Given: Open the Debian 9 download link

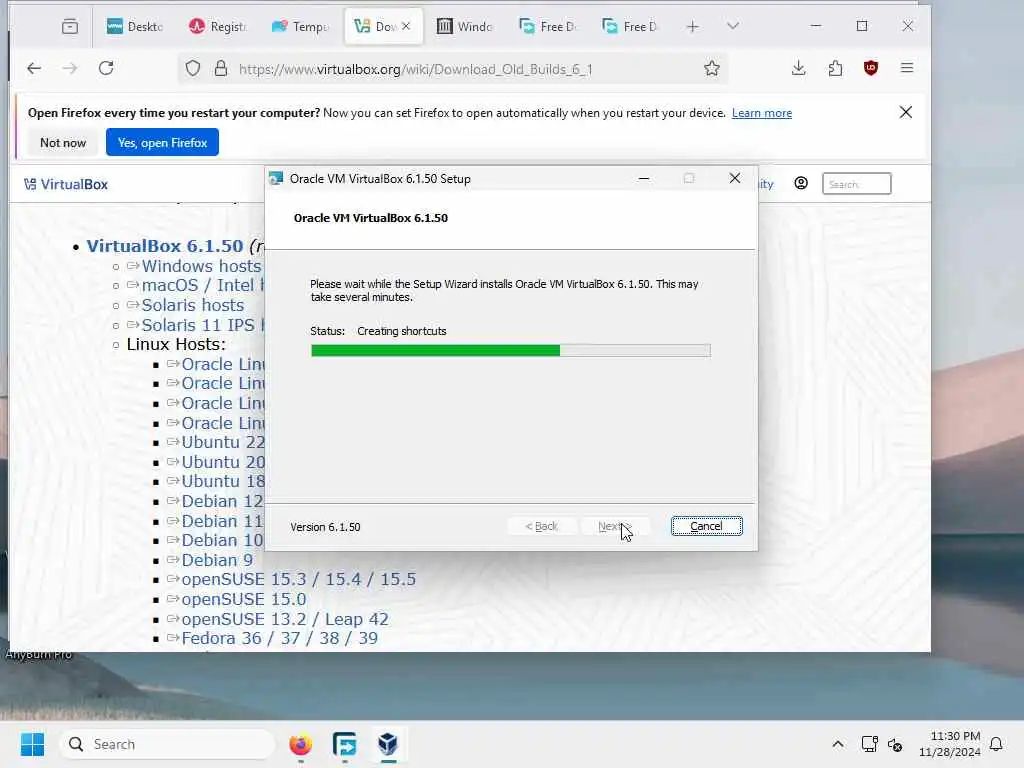Looking at the screenshot, I should click(217, 560).
